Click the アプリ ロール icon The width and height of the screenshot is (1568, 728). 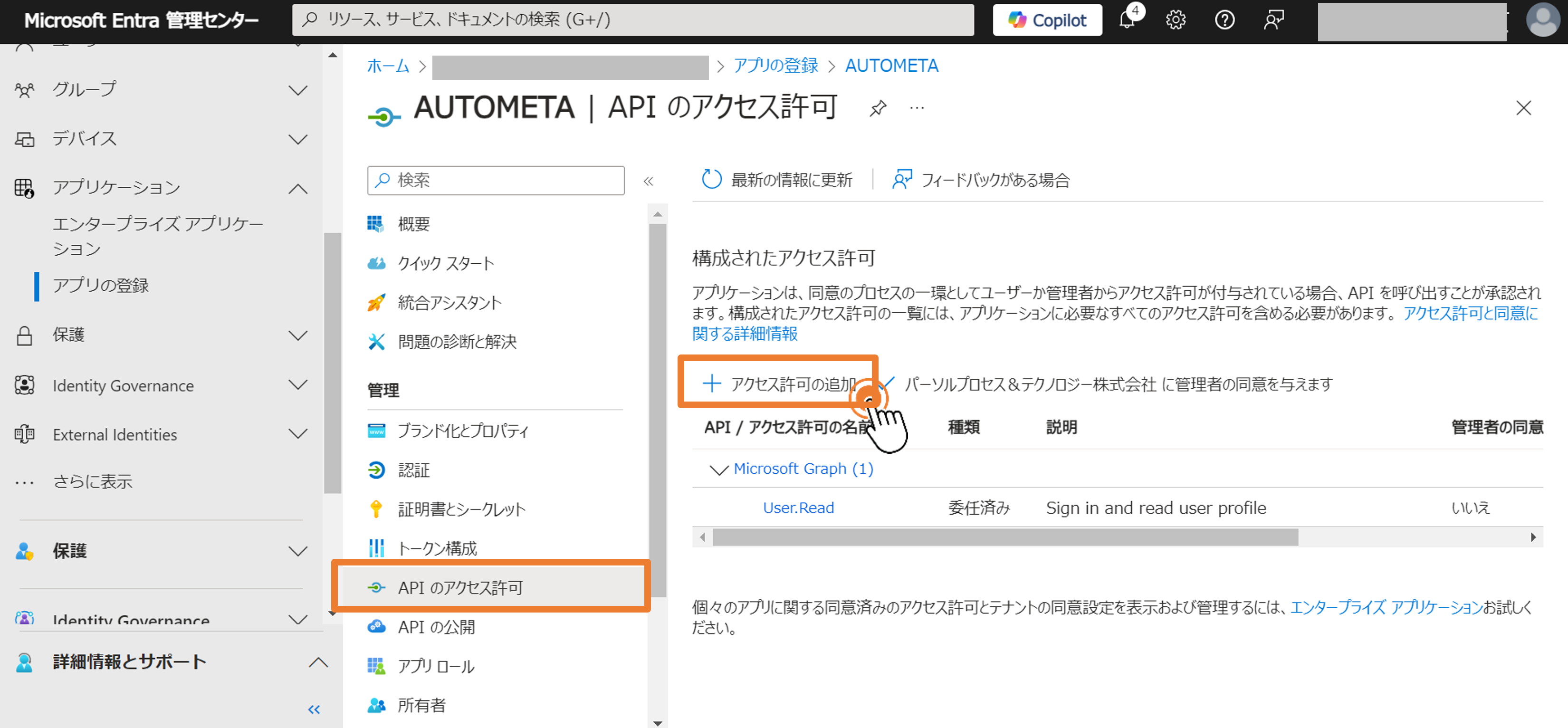click(x=377, y=666)
